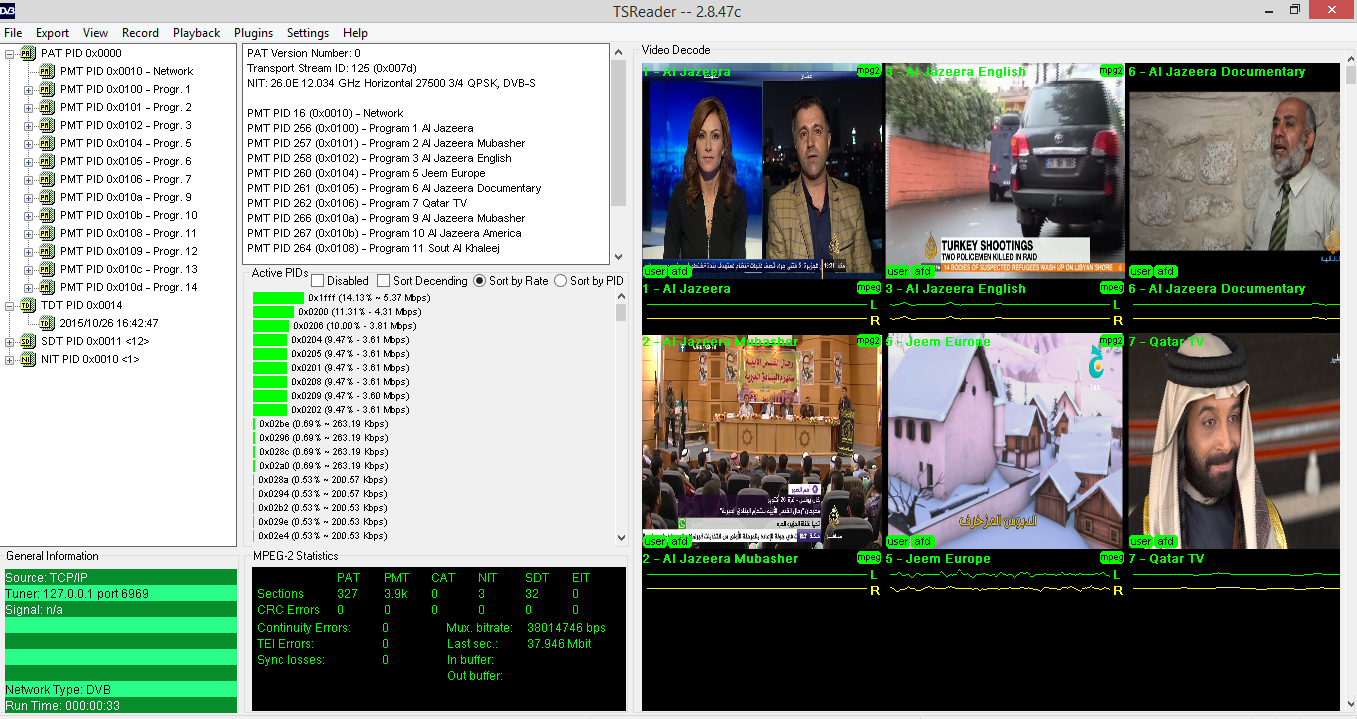The image size is (1357, 719).
Task: Expand PMT PID 0x0102 Progr. 3 node
Action: pyautogui.click(x=29, y=125)
